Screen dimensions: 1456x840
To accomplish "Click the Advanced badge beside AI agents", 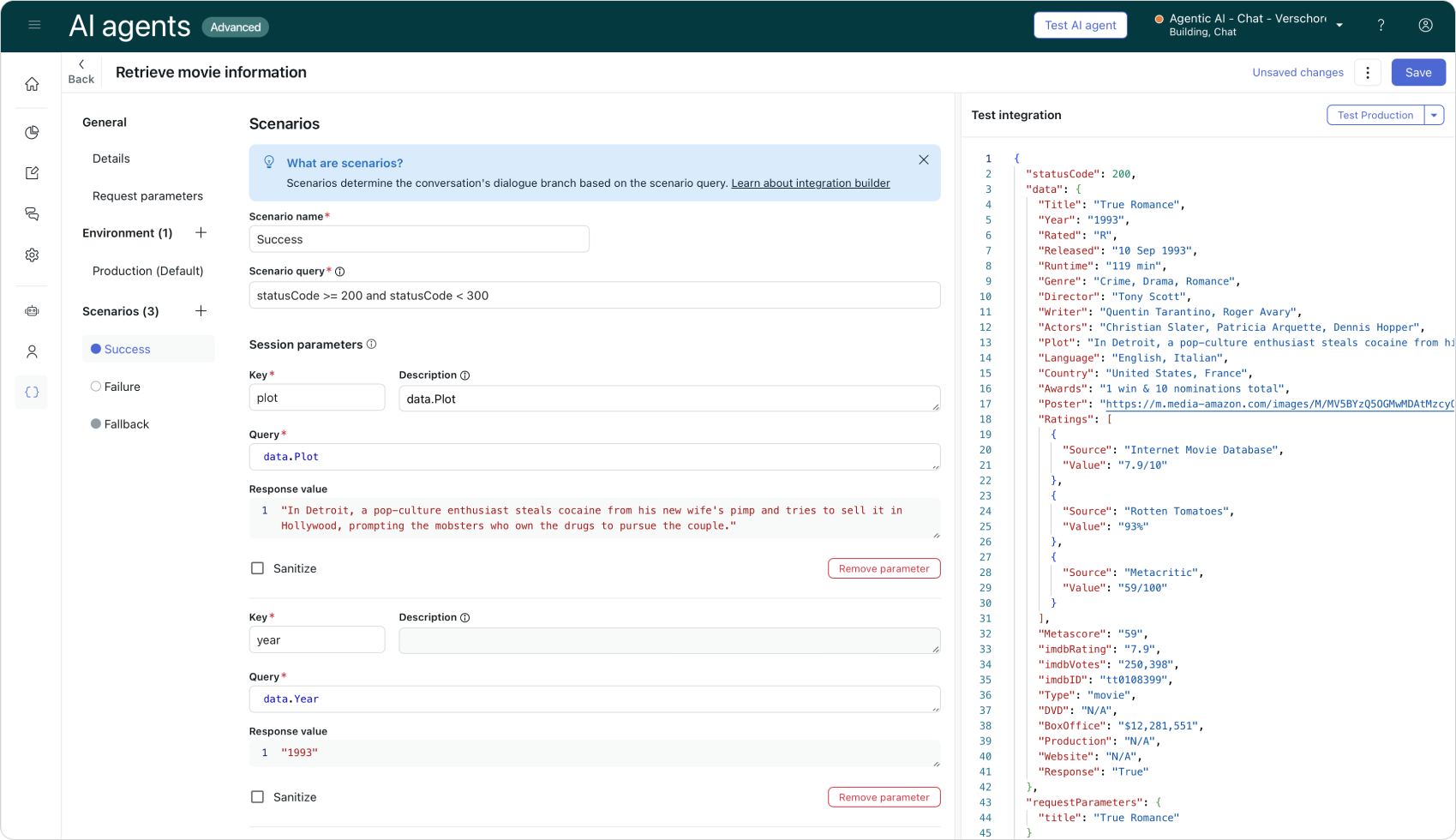I will pyautogui.click(x=236, y=27).
